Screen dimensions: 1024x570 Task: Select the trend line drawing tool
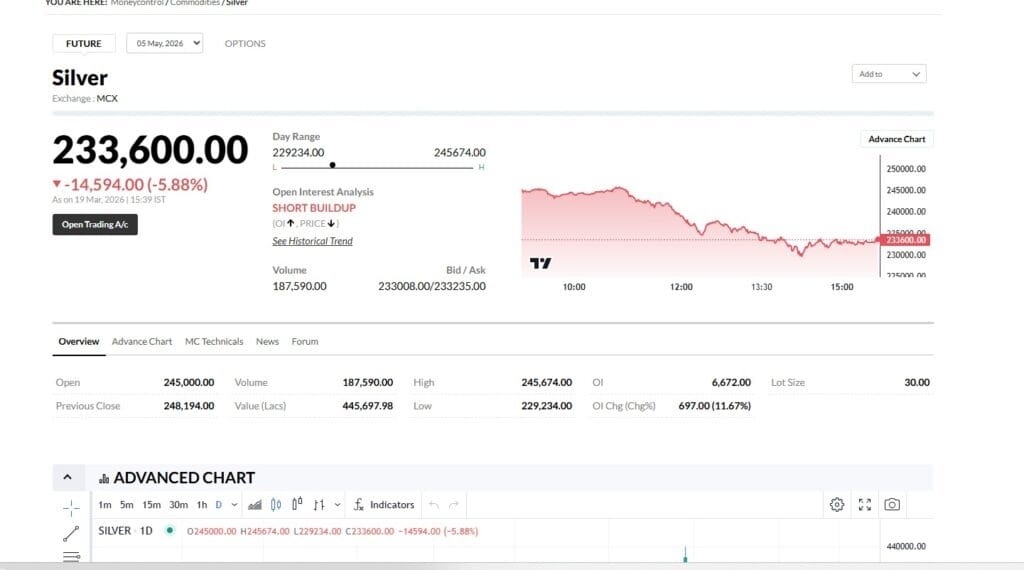coord(71,534)
